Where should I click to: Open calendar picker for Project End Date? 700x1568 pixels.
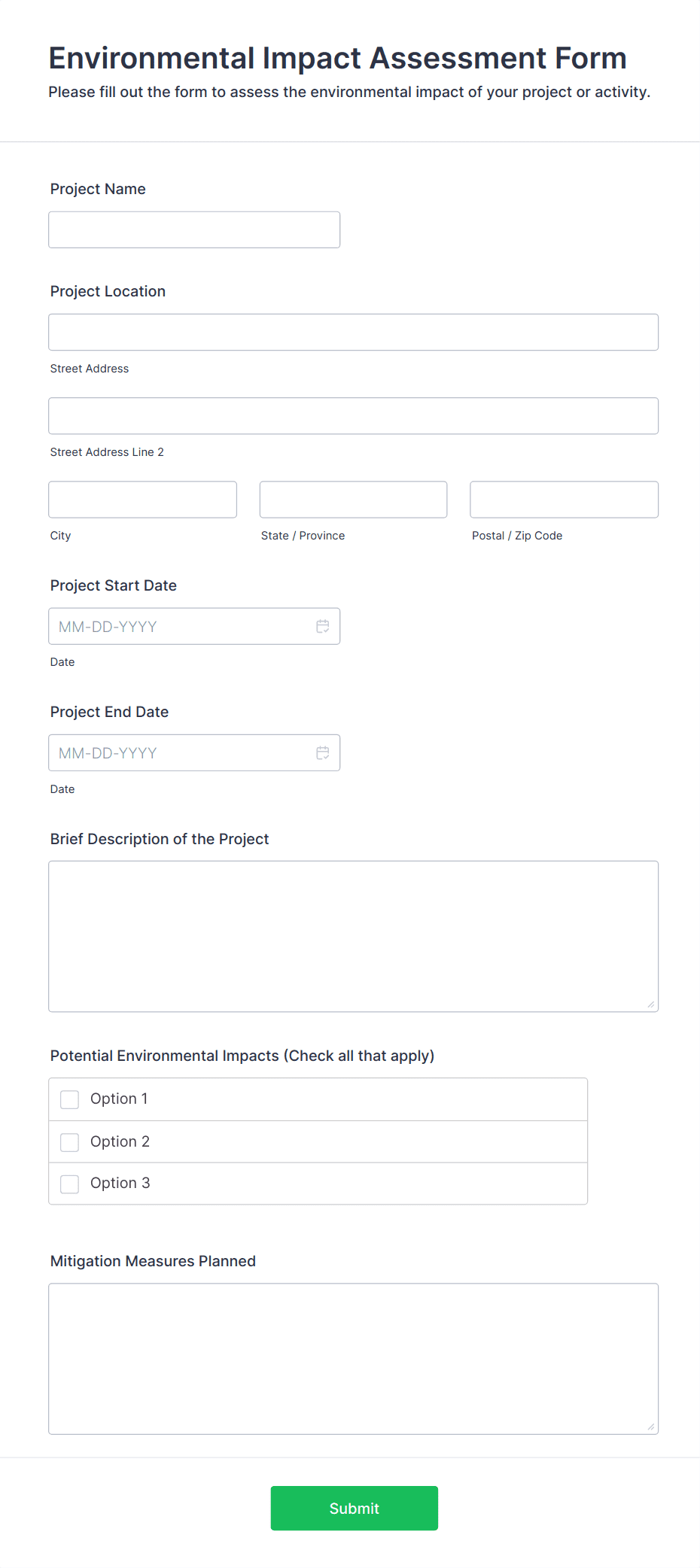(322, 752)
